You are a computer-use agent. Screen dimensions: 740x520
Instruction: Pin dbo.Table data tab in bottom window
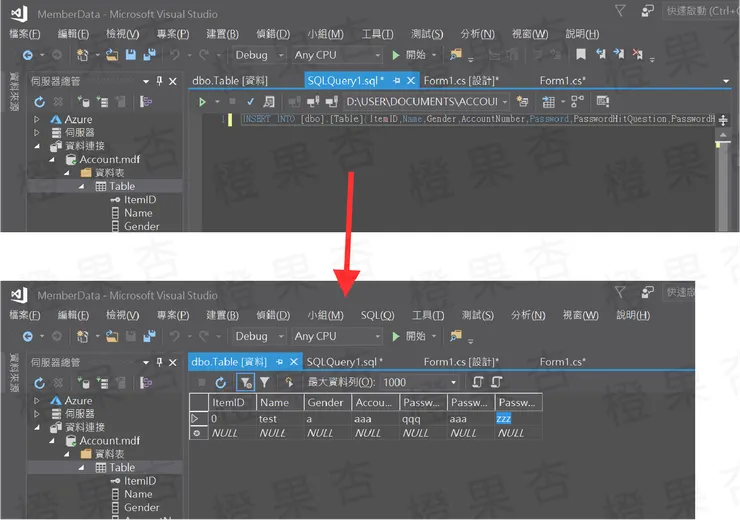(x=279, y=362)
